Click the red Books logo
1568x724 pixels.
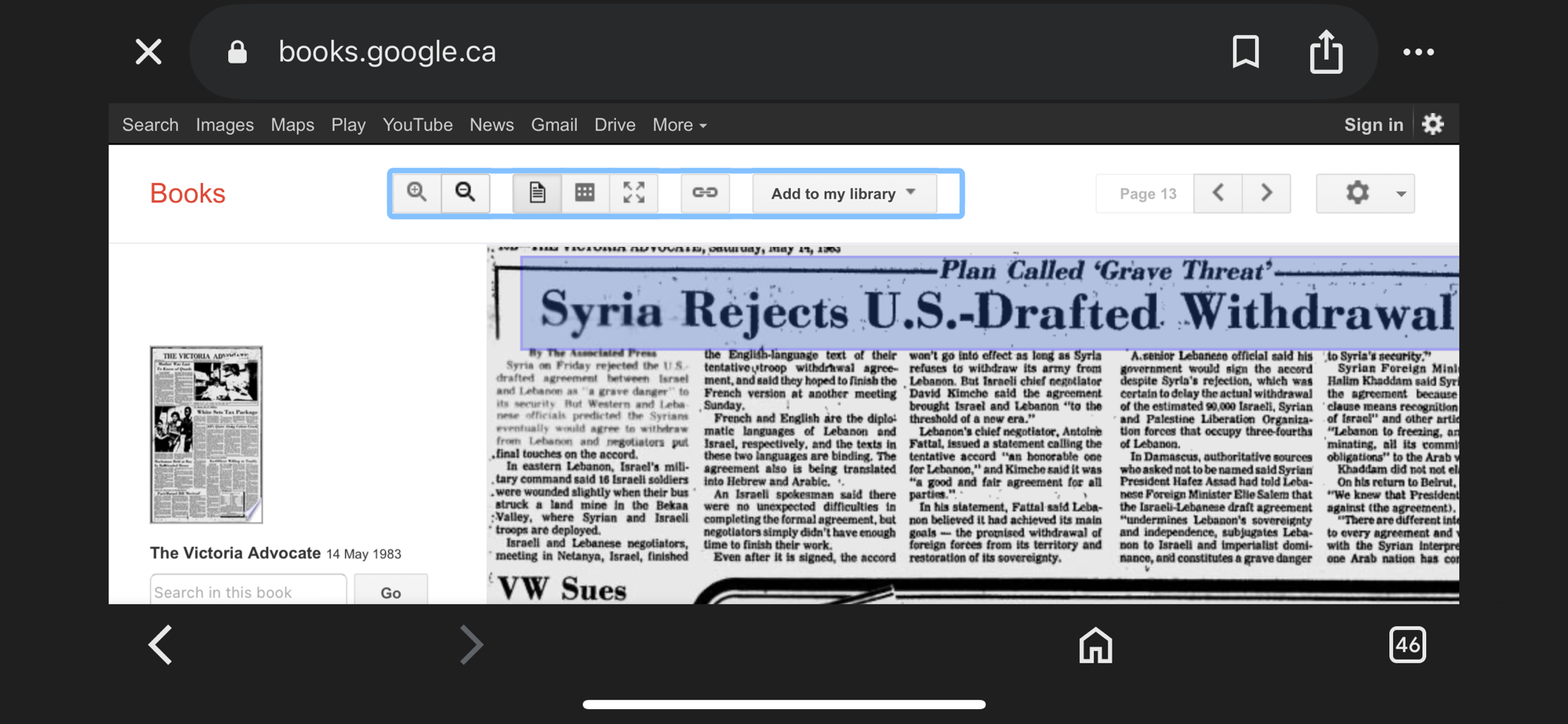tap(187, 193)
